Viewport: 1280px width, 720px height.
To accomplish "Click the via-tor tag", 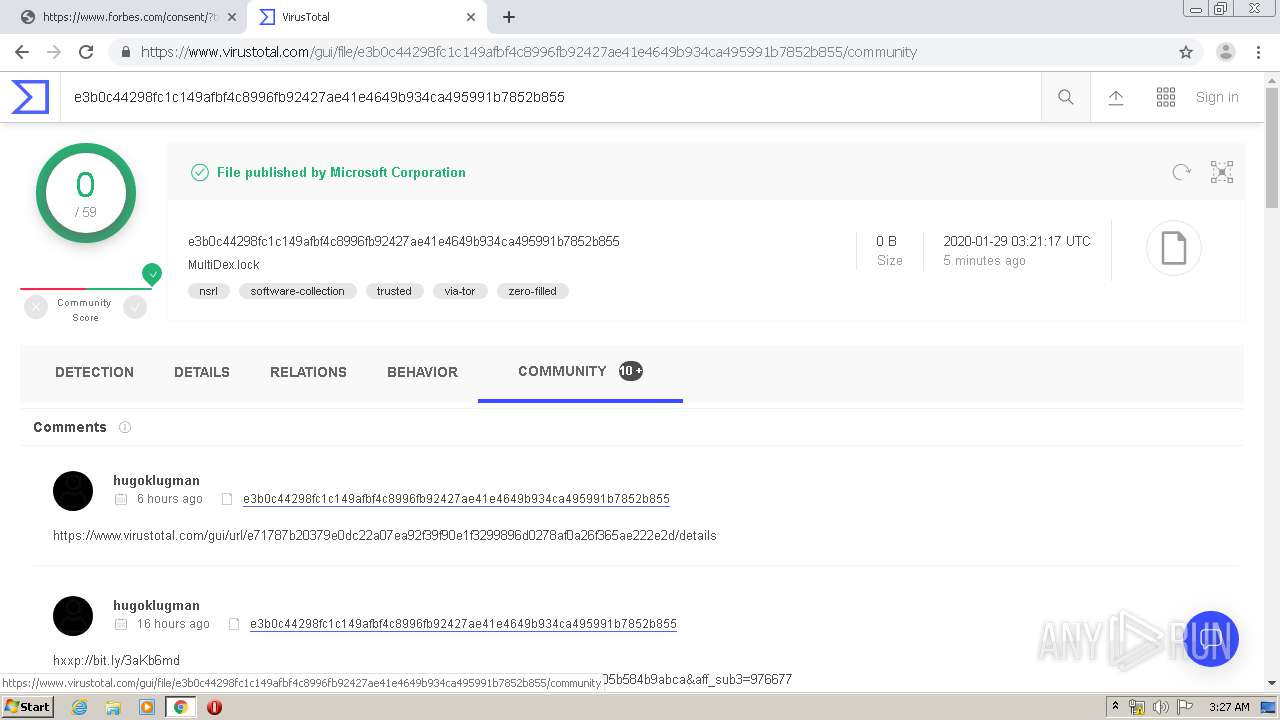I will point(460,291).
